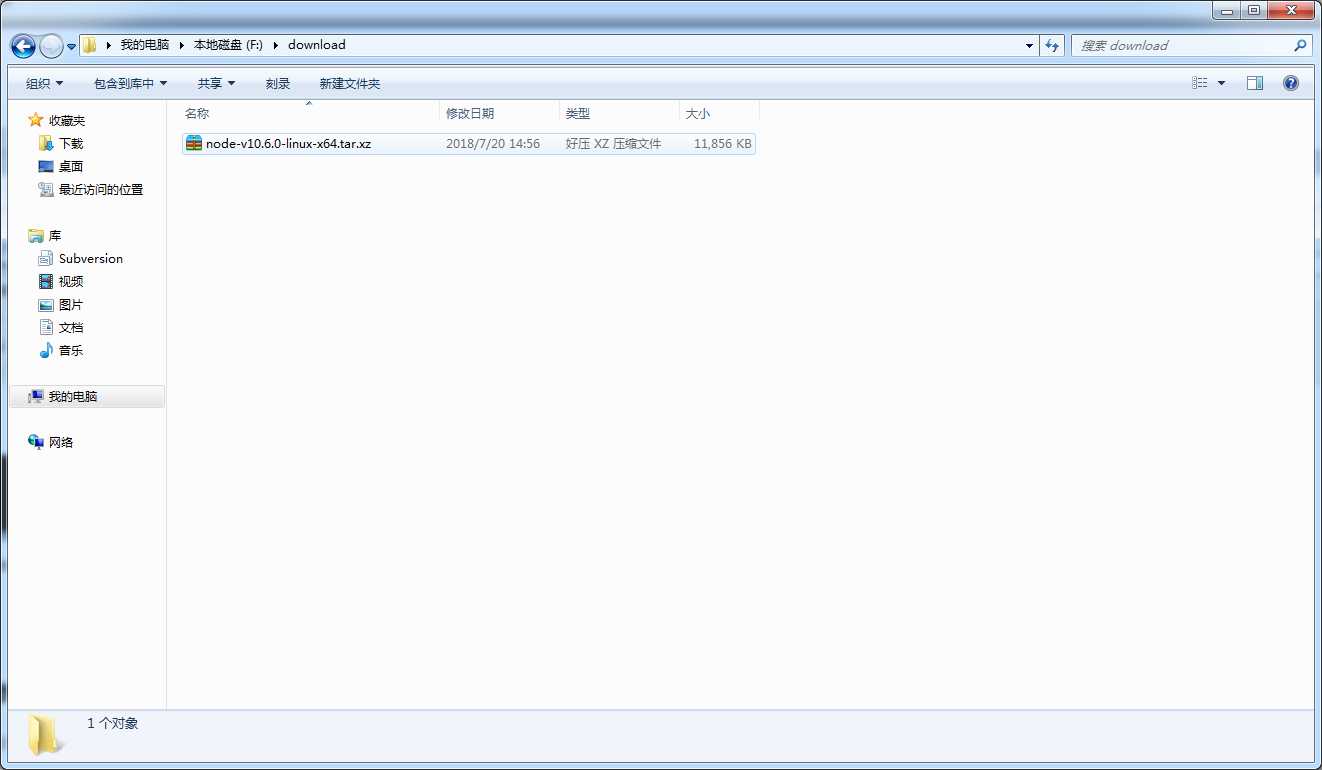Toggle the preview pane button
This screenshot has height=770, width=1322.
[x=1255, y=83]
